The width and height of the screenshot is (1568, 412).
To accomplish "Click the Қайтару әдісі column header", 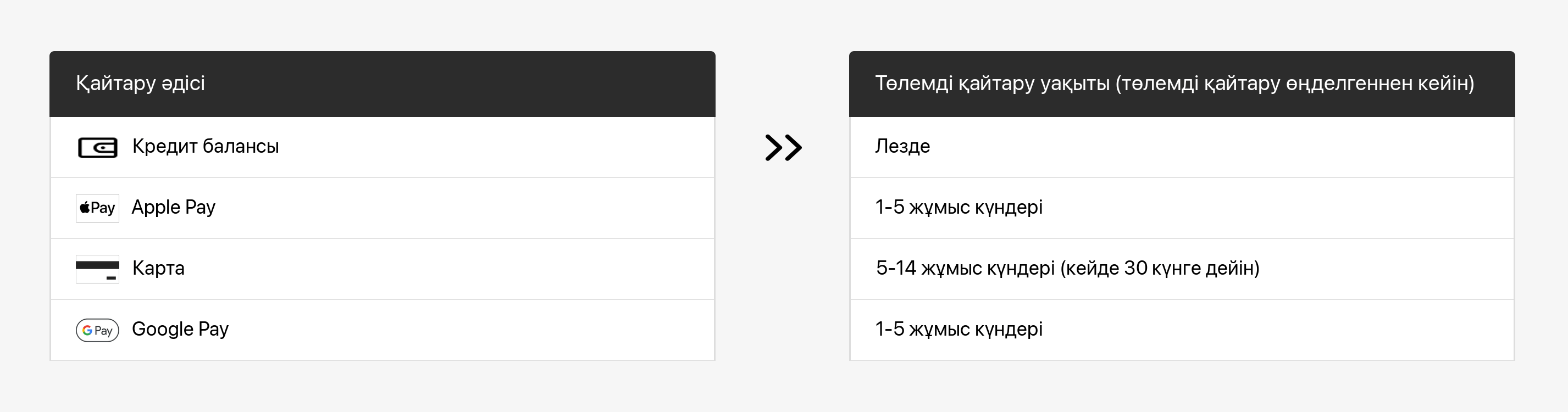I will [140, 83].
